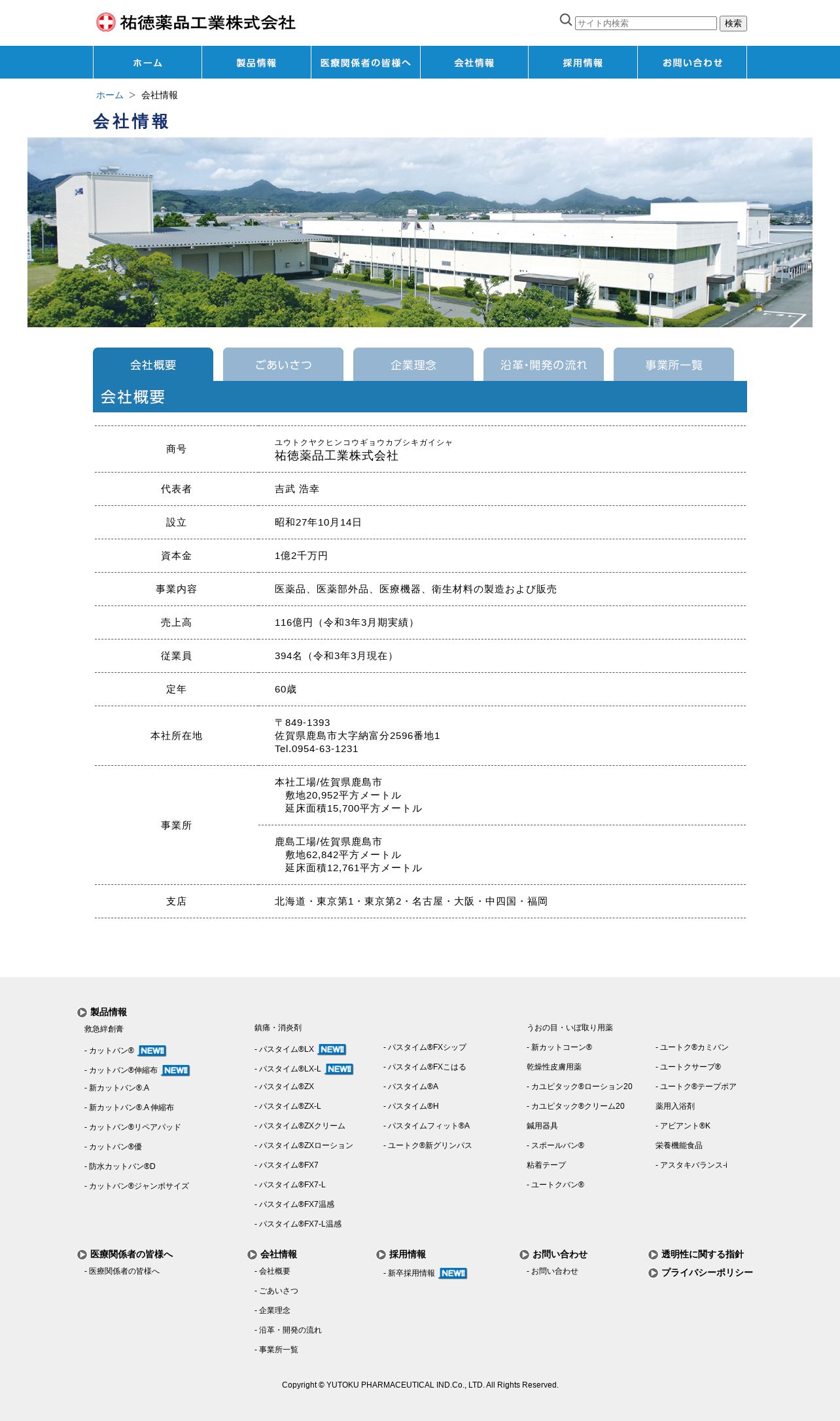The image size is (840, 1421).
Task: Open footer link パスタイムフィット®A
Action: click(427, 1126)
